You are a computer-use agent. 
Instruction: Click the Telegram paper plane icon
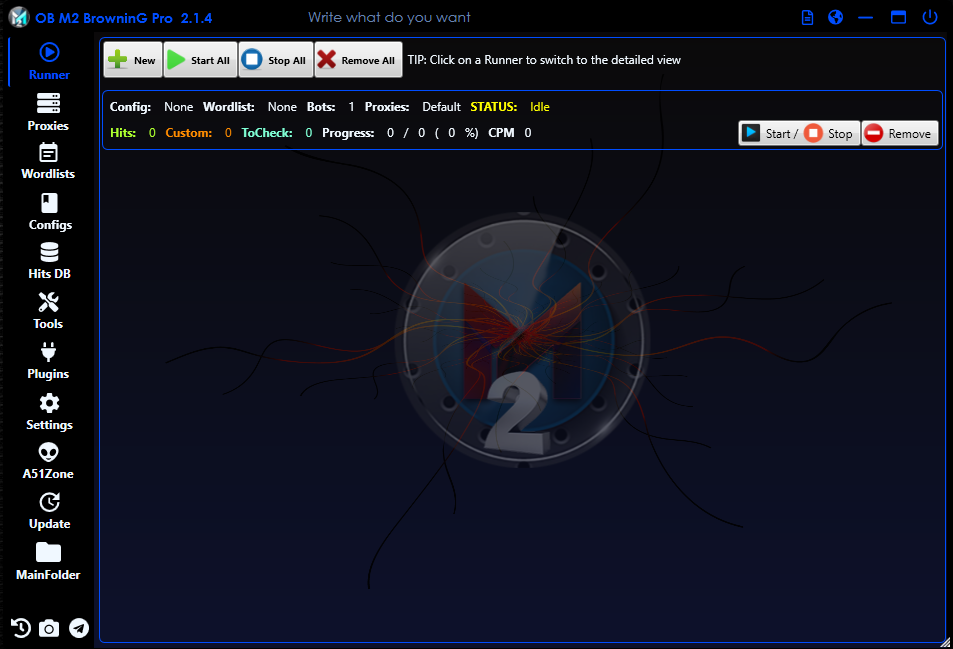78,628
